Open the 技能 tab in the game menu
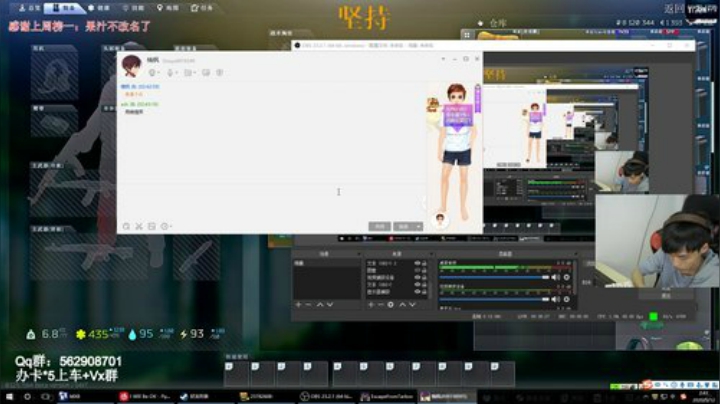This screenshot has width=720, height=404. pyautogui.click(x=133, y=8)
